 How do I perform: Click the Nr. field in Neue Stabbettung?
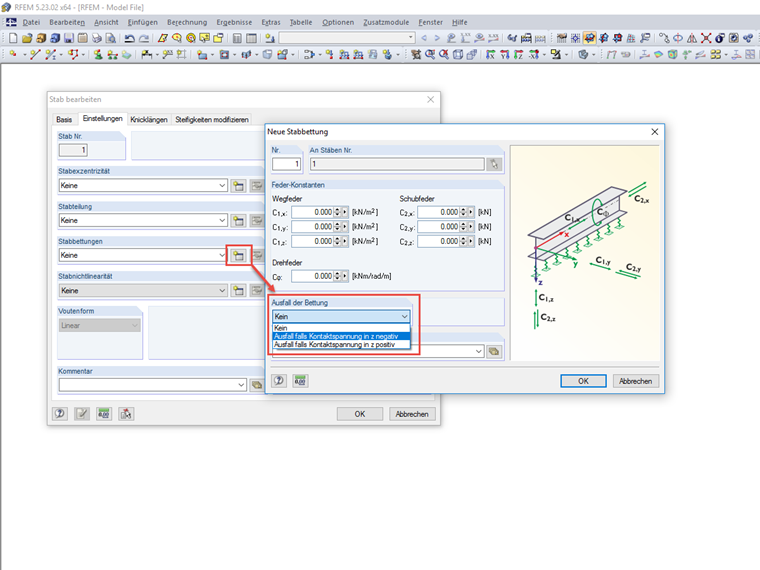pyautogui.click(x=286, y=164)
